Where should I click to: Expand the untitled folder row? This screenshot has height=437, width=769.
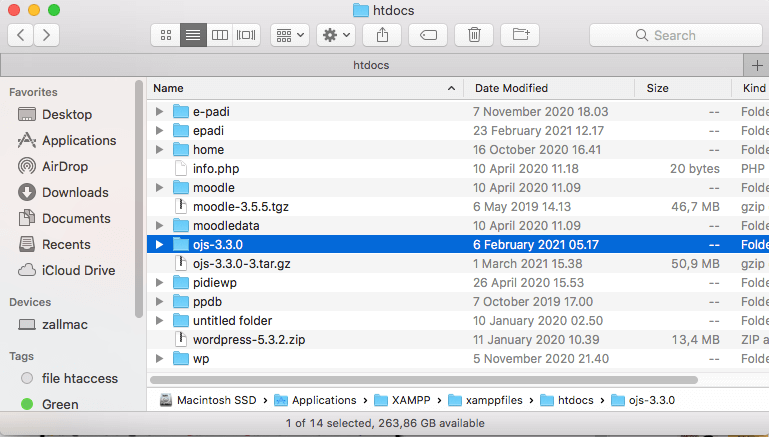[159, 320]
